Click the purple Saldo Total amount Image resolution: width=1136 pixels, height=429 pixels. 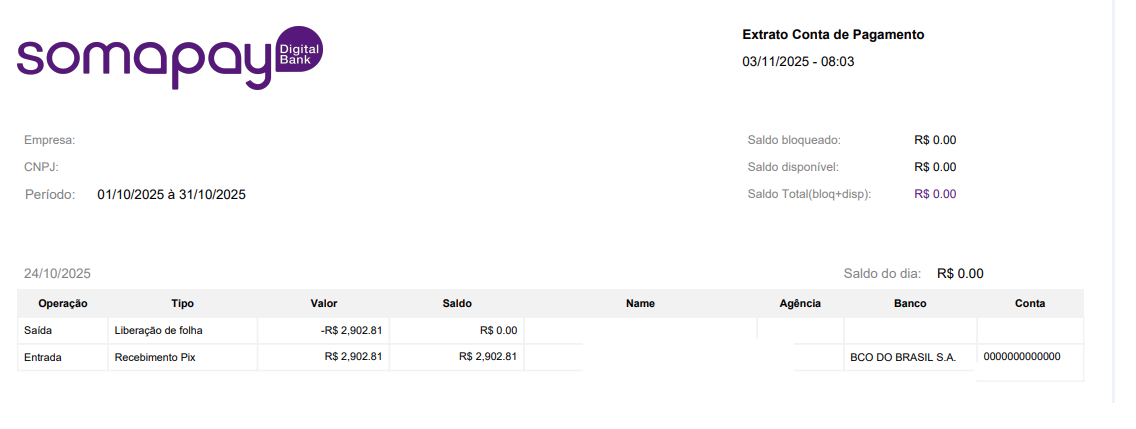coord(935,194)
